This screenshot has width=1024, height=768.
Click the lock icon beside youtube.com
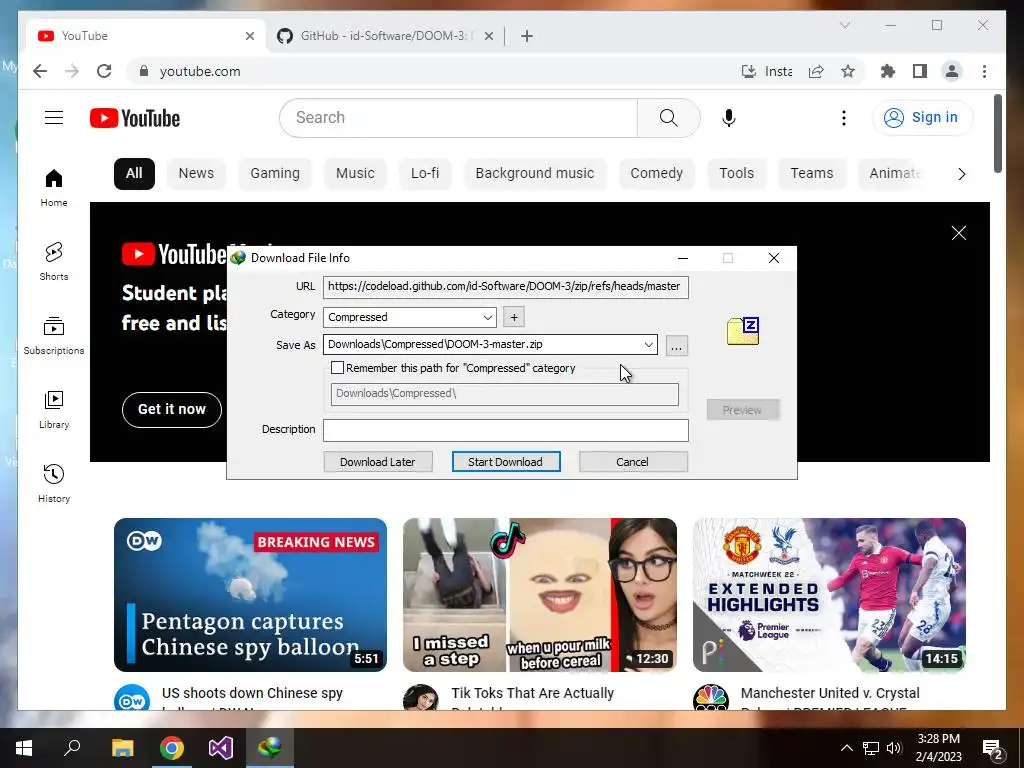point(144,71)
